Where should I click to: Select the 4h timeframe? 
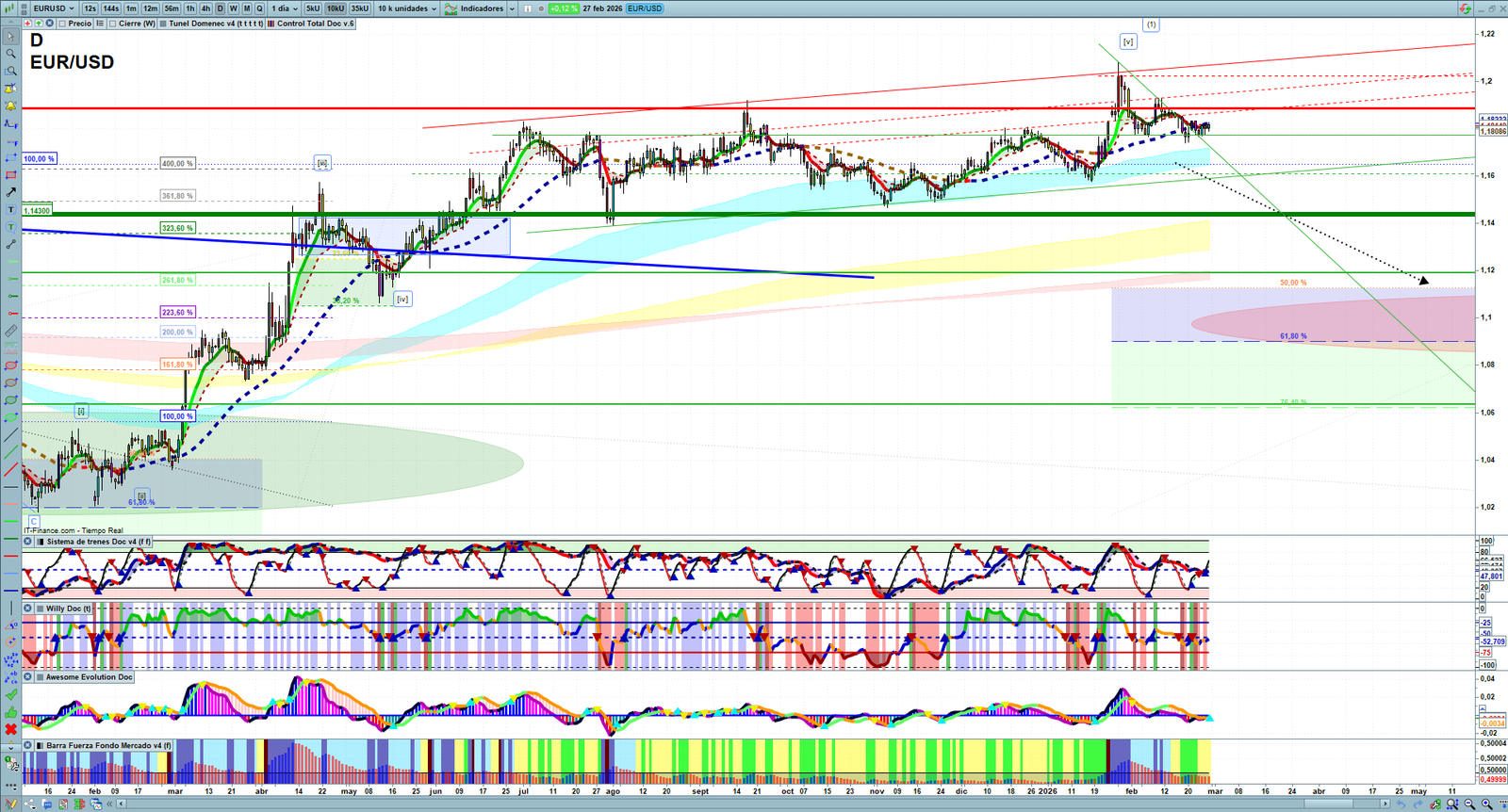point(205,8)
